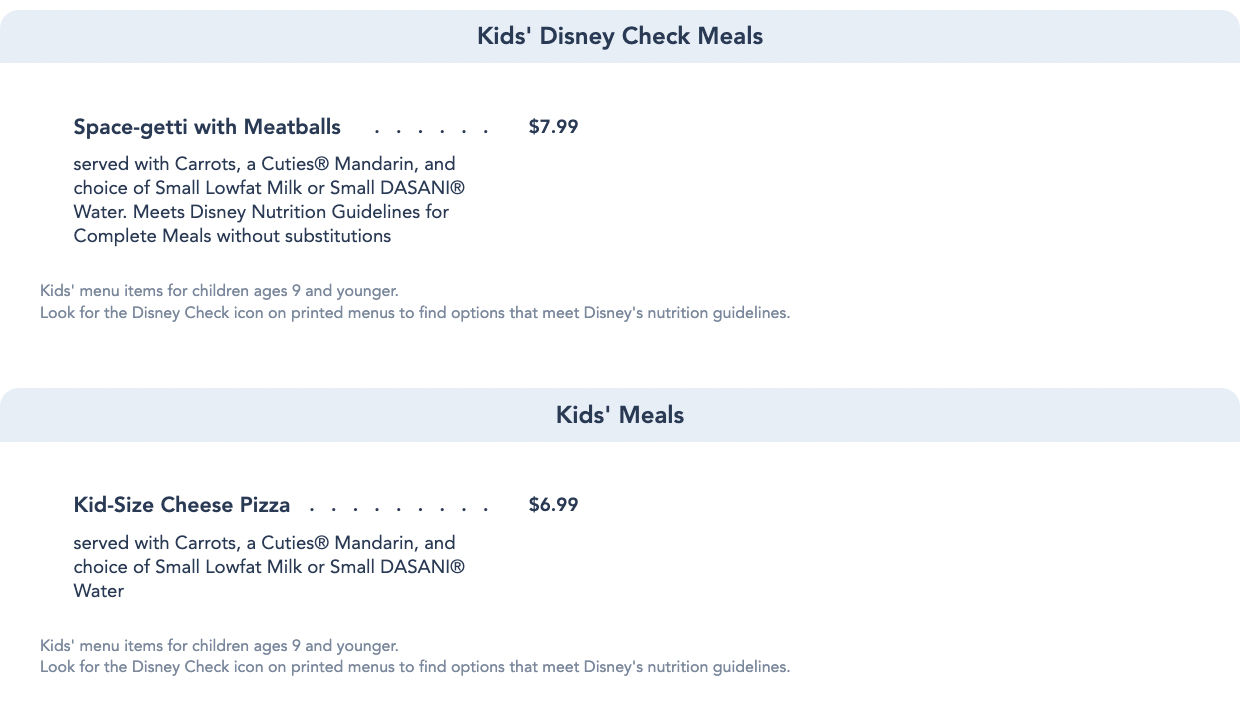Click the Lowfat Milk choice line under Space-getti
1242x710 pixels.
pyautogui.click(x=269, y=188)
